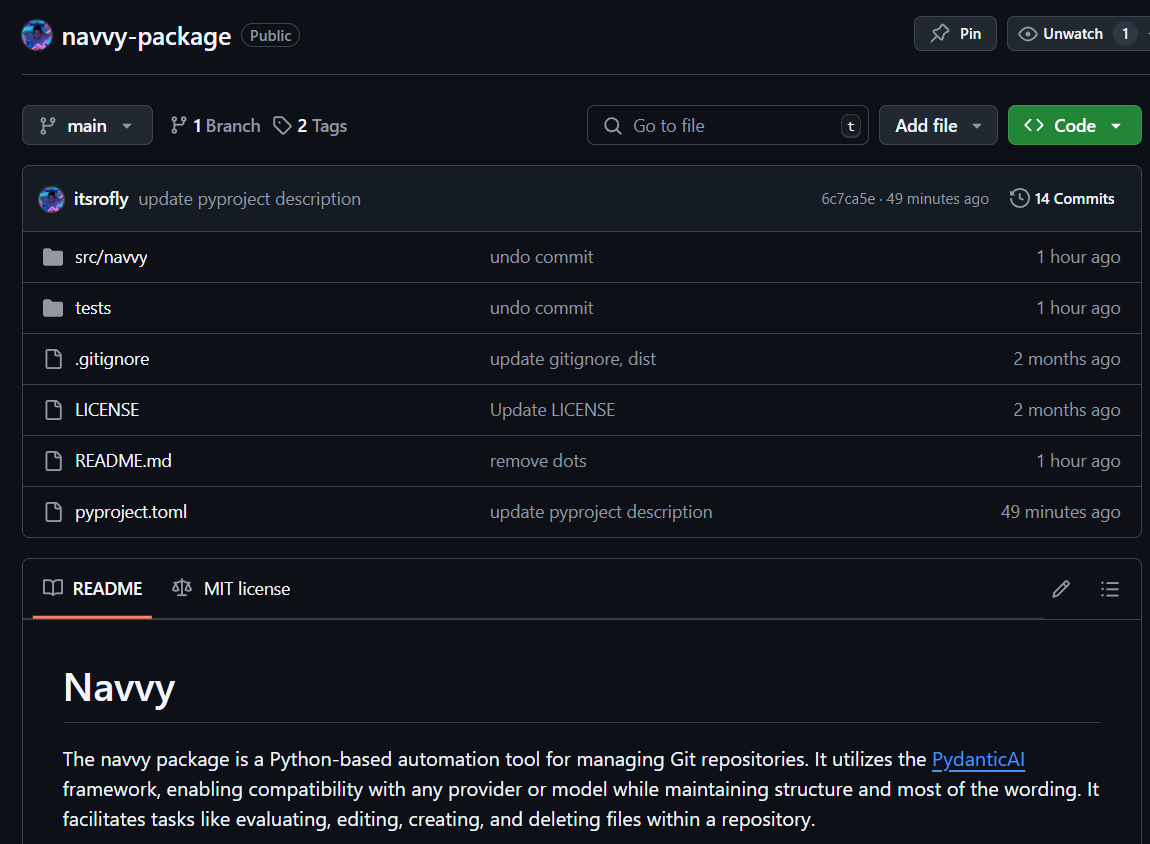Screen dimensions: 1150x844
Task: Open the Add file dropdown
Action: pyautogui.click(x=937, y=126)
